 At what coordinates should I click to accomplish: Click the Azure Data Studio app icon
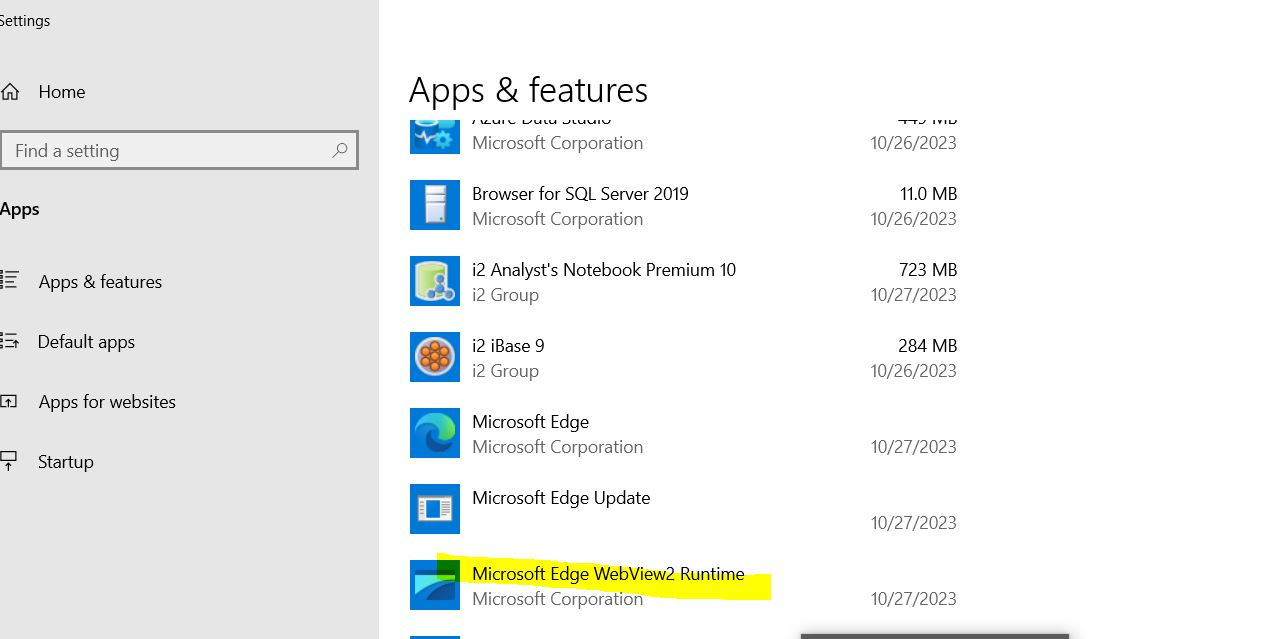[x=434, y=131]
